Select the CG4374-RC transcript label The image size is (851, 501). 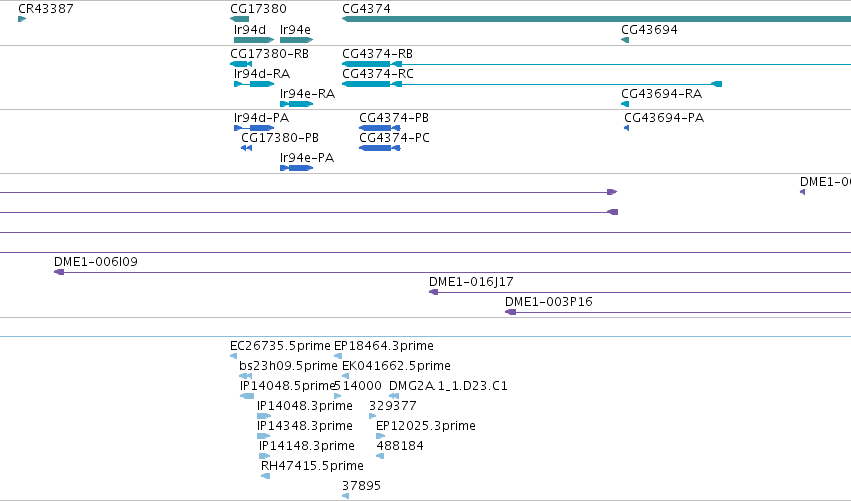click(x=378, y=74)
